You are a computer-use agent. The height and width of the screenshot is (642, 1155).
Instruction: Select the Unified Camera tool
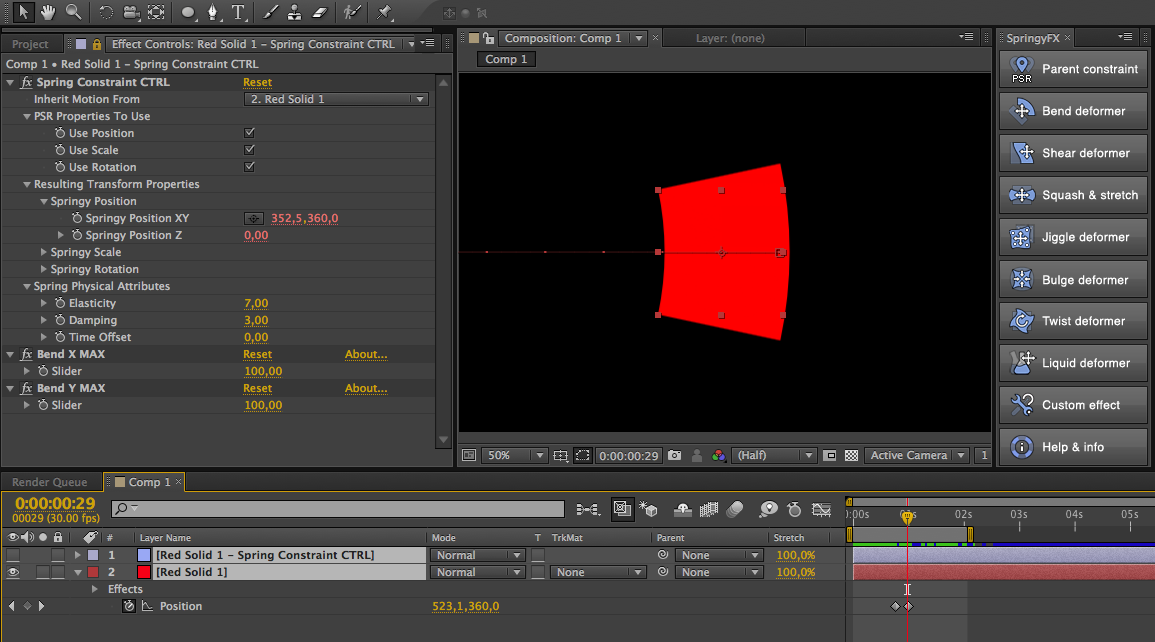(x=131, y=12)
